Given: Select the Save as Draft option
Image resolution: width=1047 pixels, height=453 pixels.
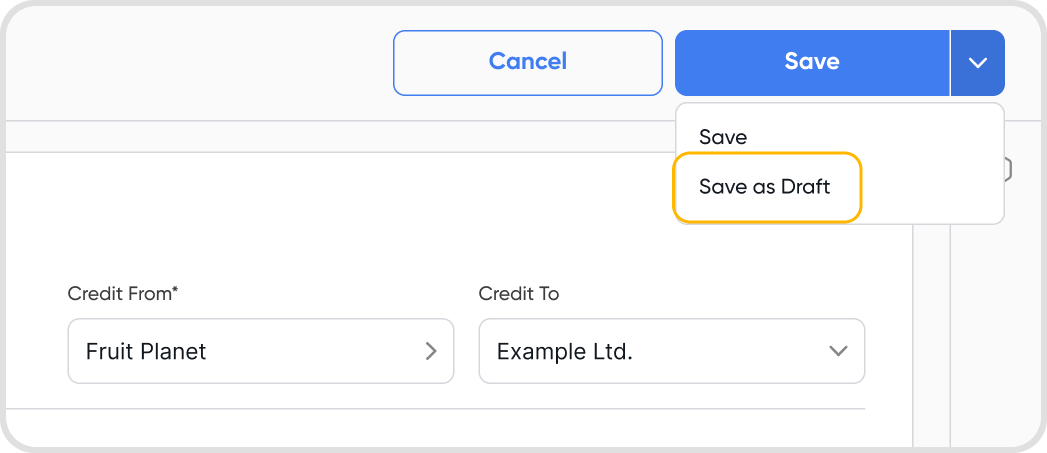Looking at the screenshot, I should point(765,187).
